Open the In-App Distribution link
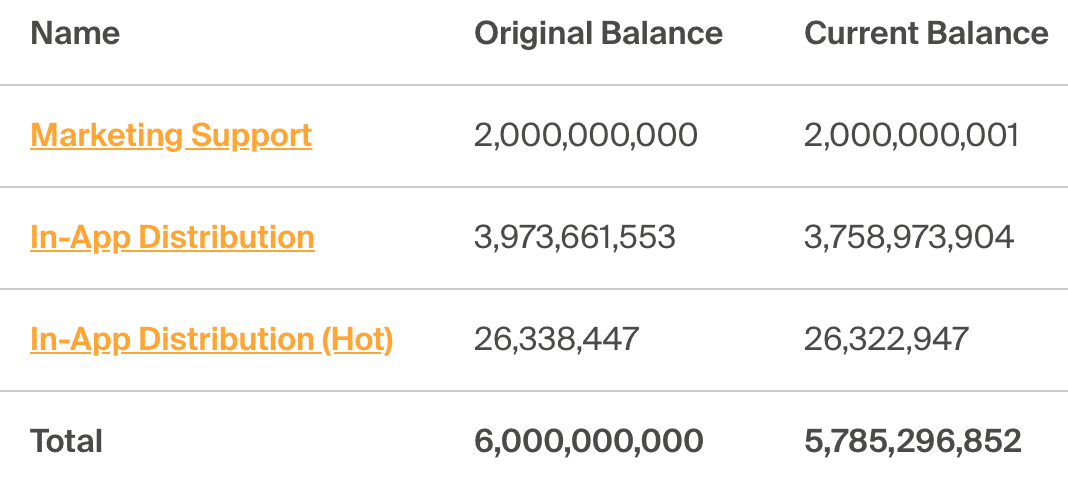The height and width of the screenshot is (480, 1068). click(172, 237)
